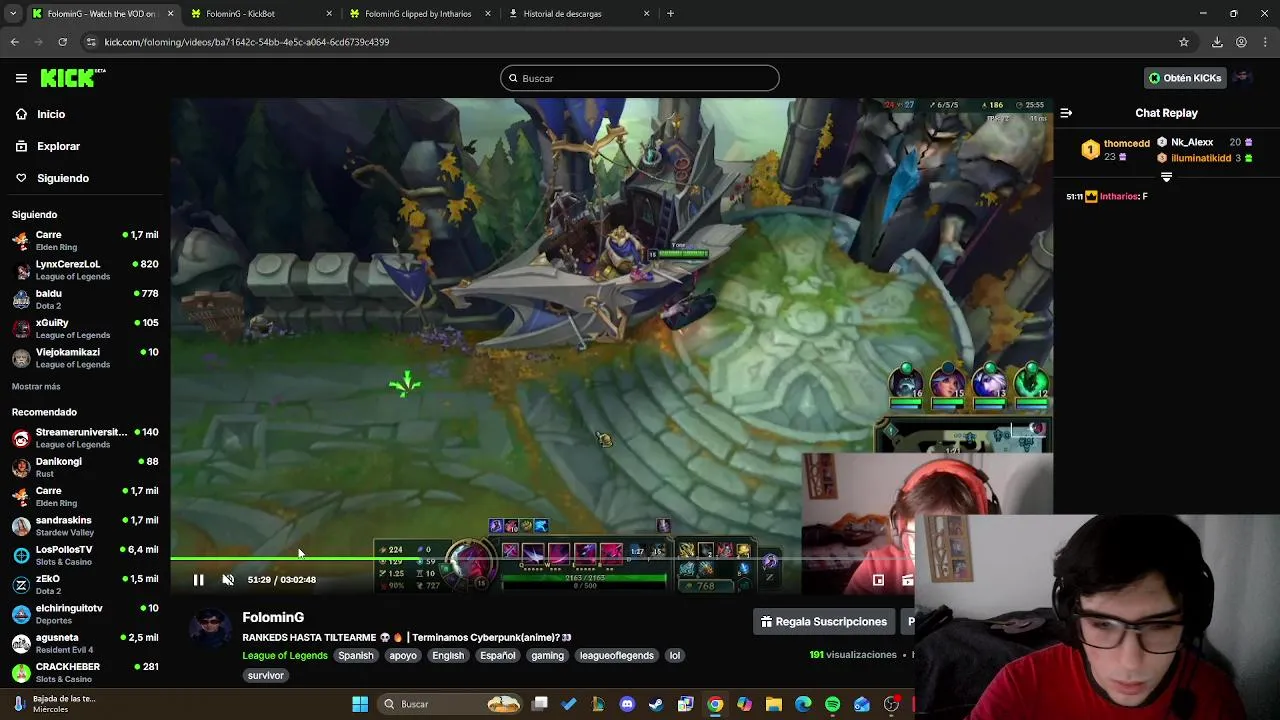Open baldu Dota 2 channel
Image resolution: width=1280 pixels, height=720 pixels.
[85, 299]
